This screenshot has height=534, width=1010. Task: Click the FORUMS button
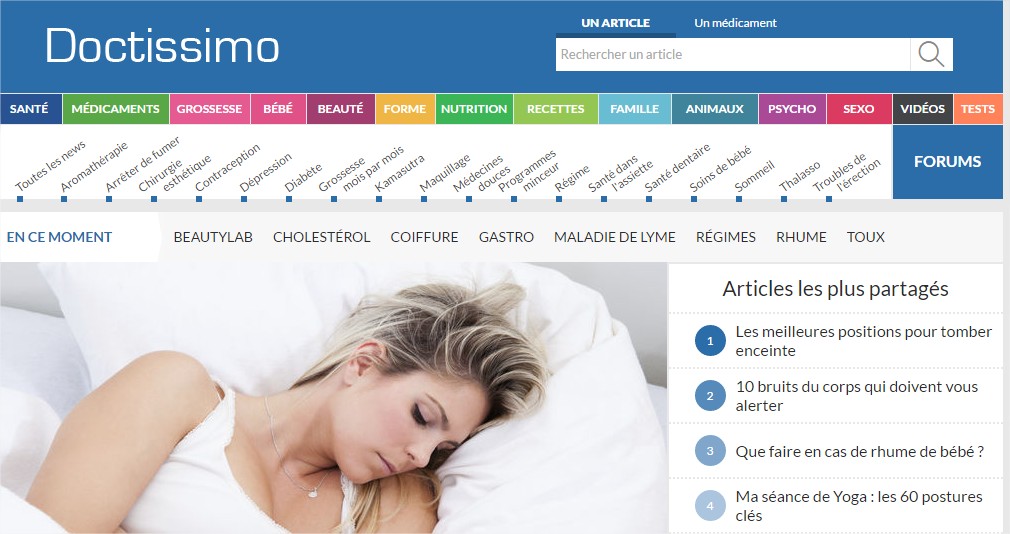click(948, 162)
